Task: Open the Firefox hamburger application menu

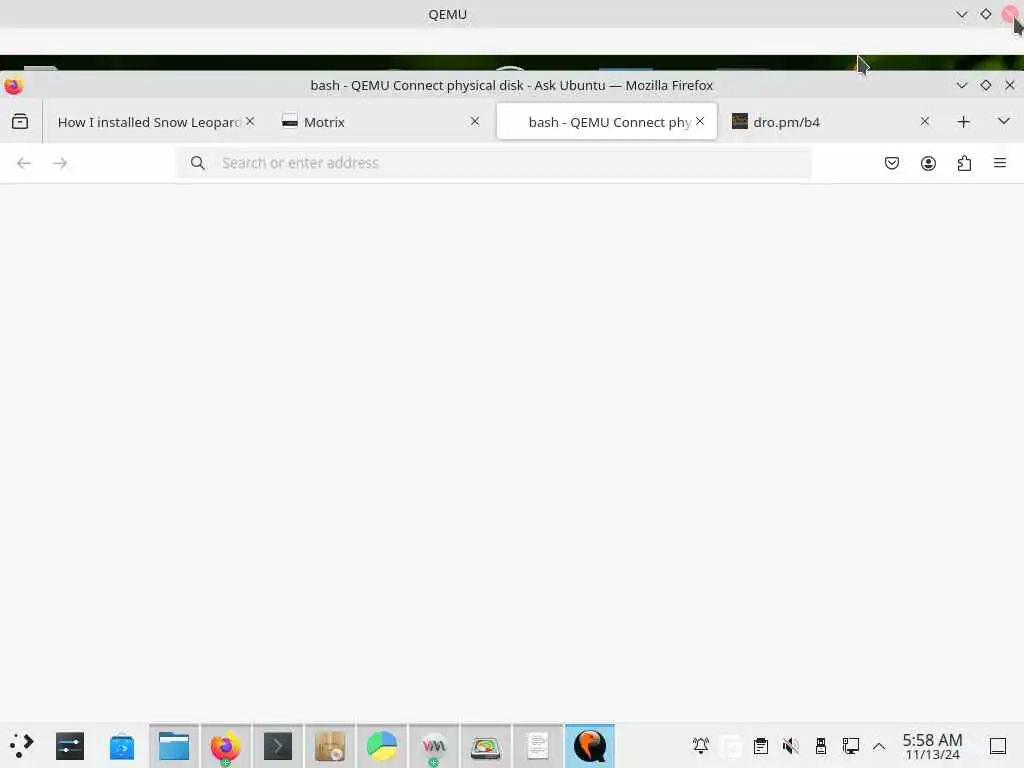Action: pyautogui.click(x=1000, y=163)
